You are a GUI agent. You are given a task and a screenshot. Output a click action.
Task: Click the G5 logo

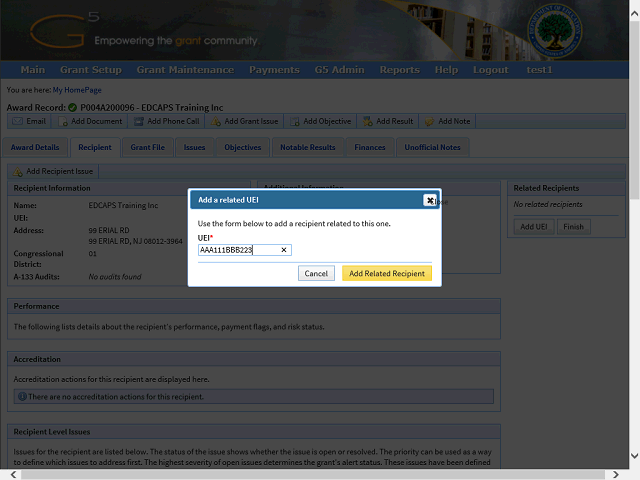[64, 31]
